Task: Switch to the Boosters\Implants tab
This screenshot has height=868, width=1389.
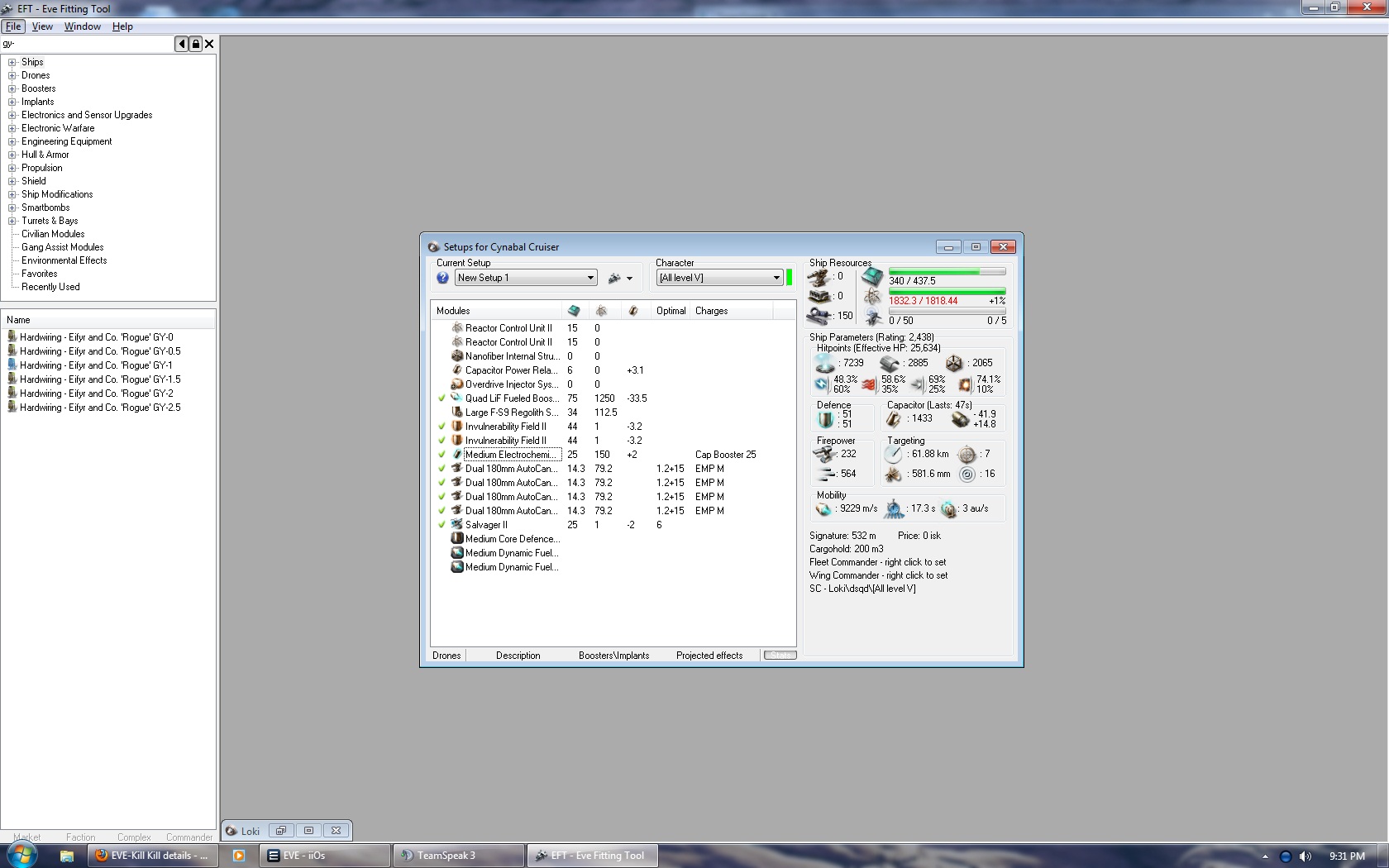Action: [x=613, y=656]
